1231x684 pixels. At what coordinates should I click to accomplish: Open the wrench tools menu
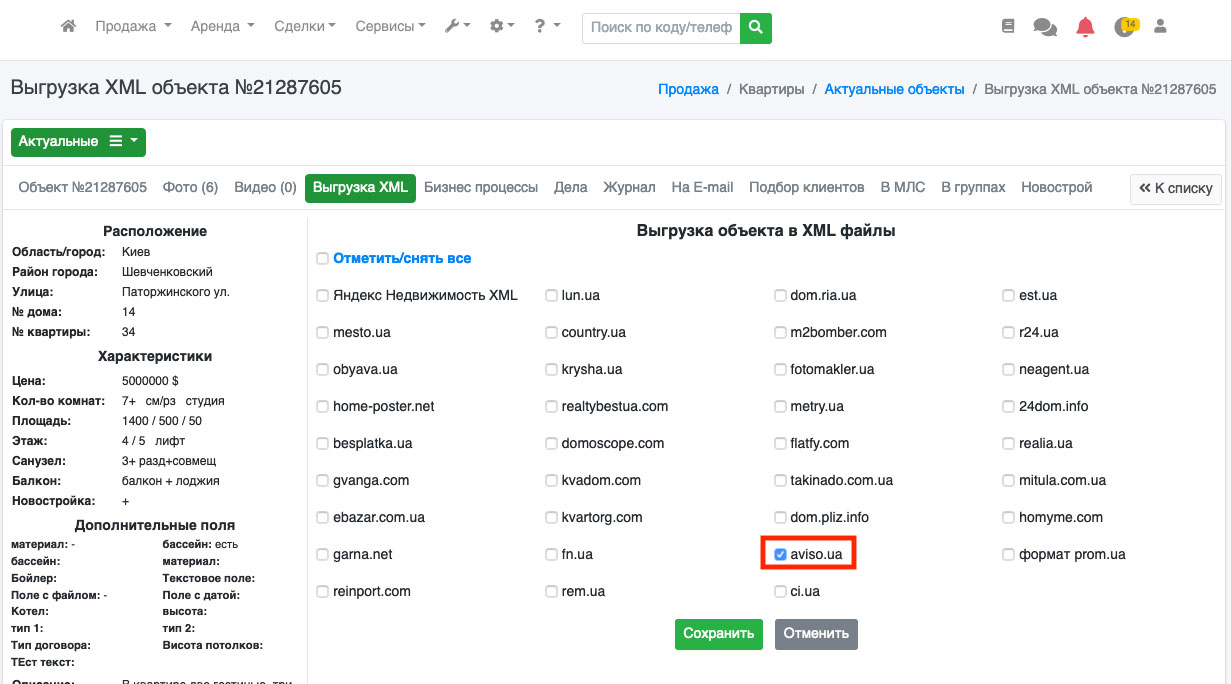[x=457, y=27]
